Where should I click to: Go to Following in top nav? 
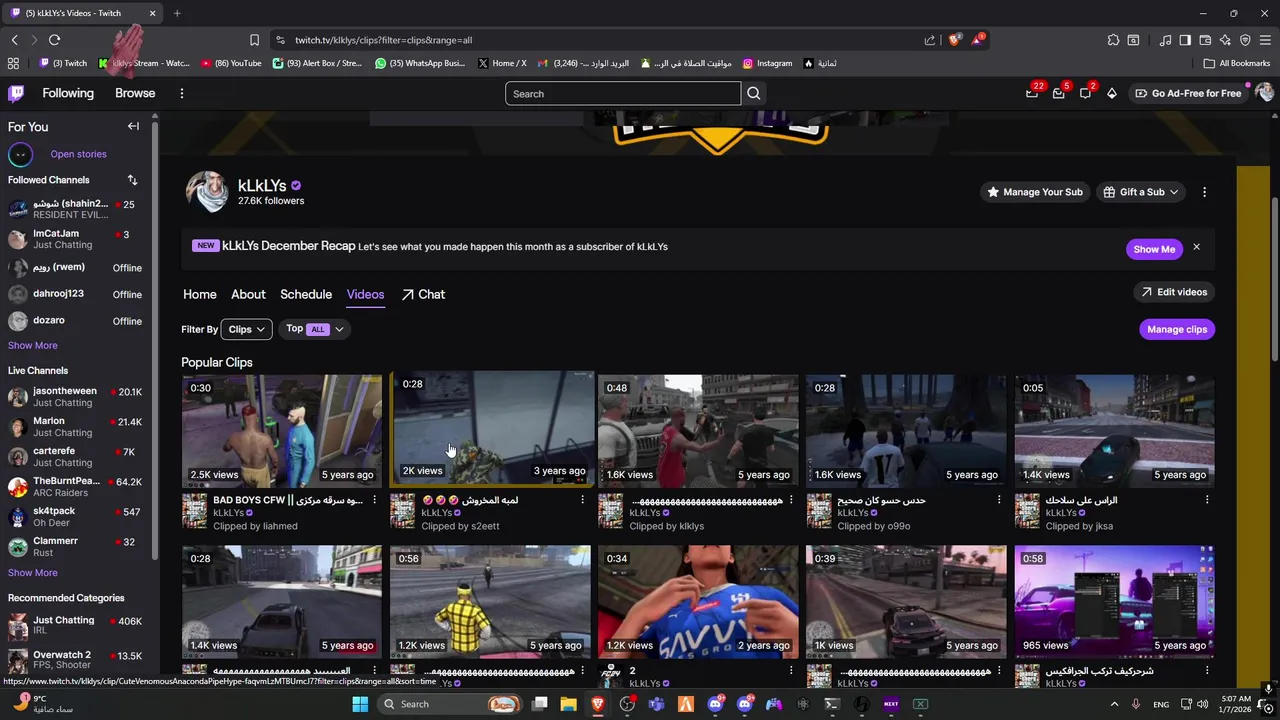point(68,93)
